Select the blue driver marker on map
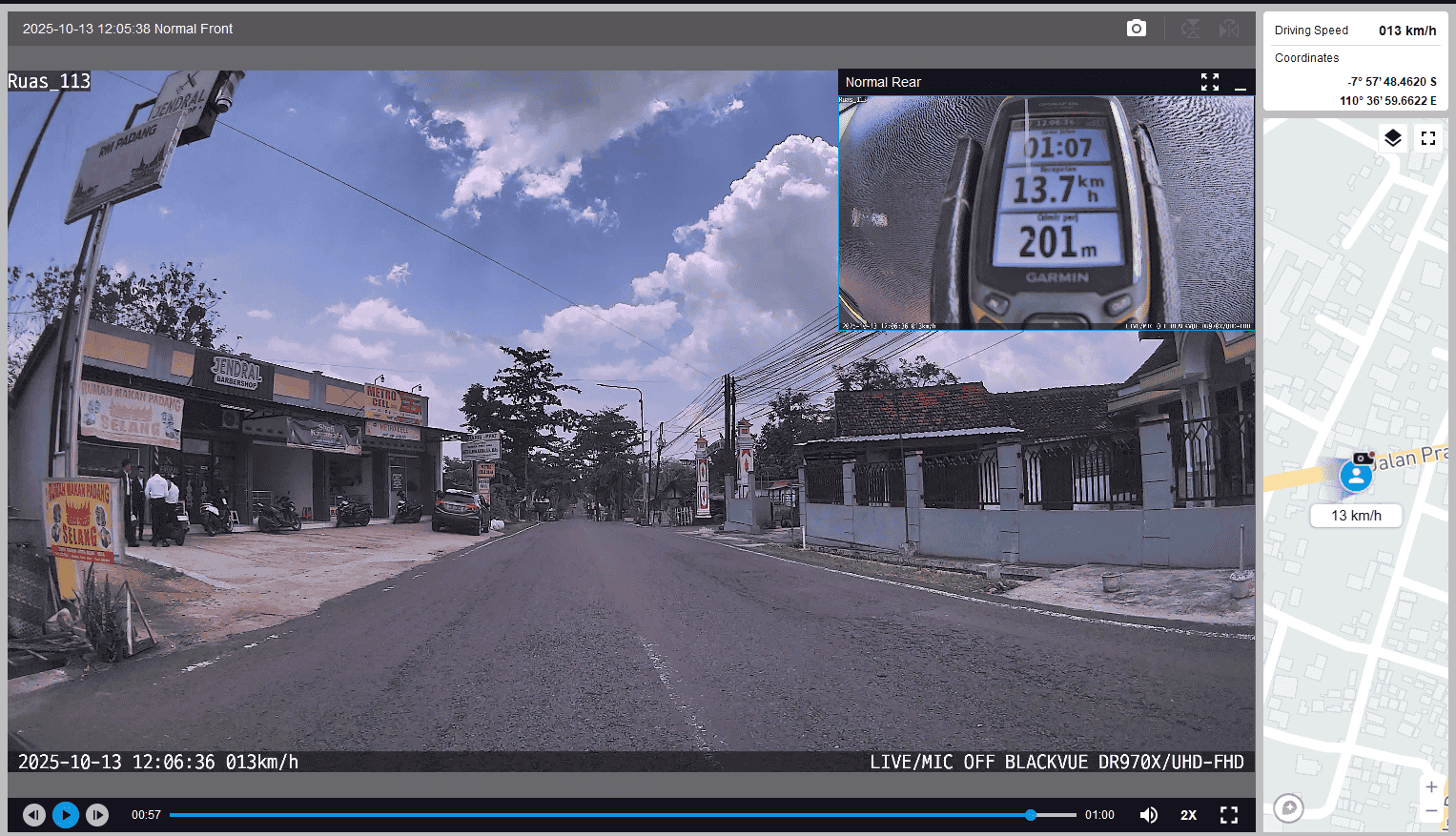 1355,476
